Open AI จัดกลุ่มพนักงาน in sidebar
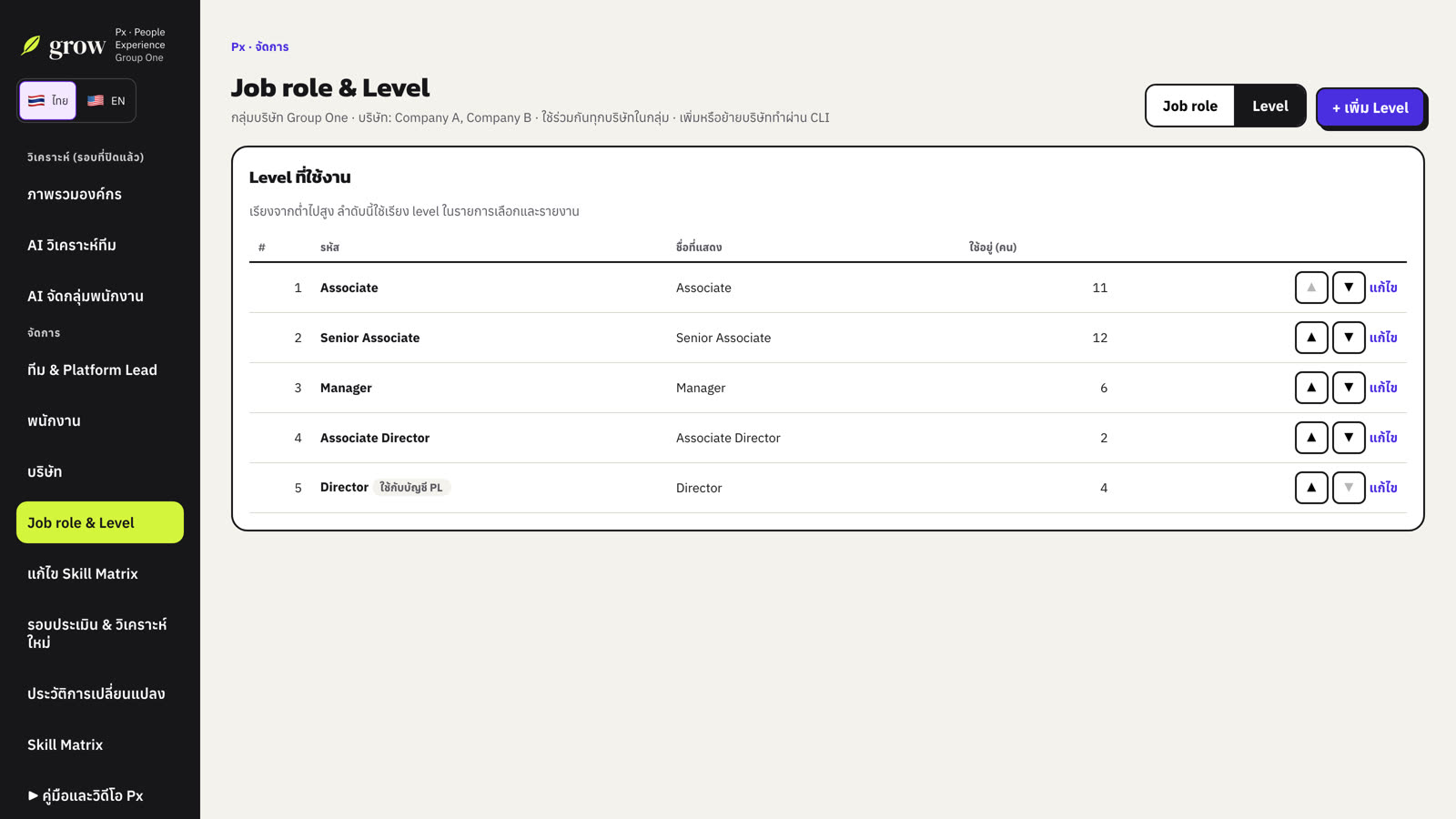Image resolution: width=1456 pixels, height=819 pixels. pyautogui.click(x=100, y=296)
